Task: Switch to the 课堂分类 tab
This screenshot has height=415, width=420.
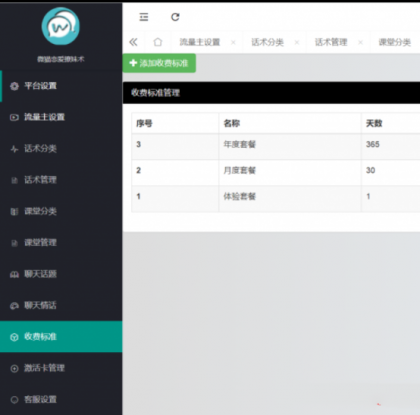Action: [x=395, y=42]
